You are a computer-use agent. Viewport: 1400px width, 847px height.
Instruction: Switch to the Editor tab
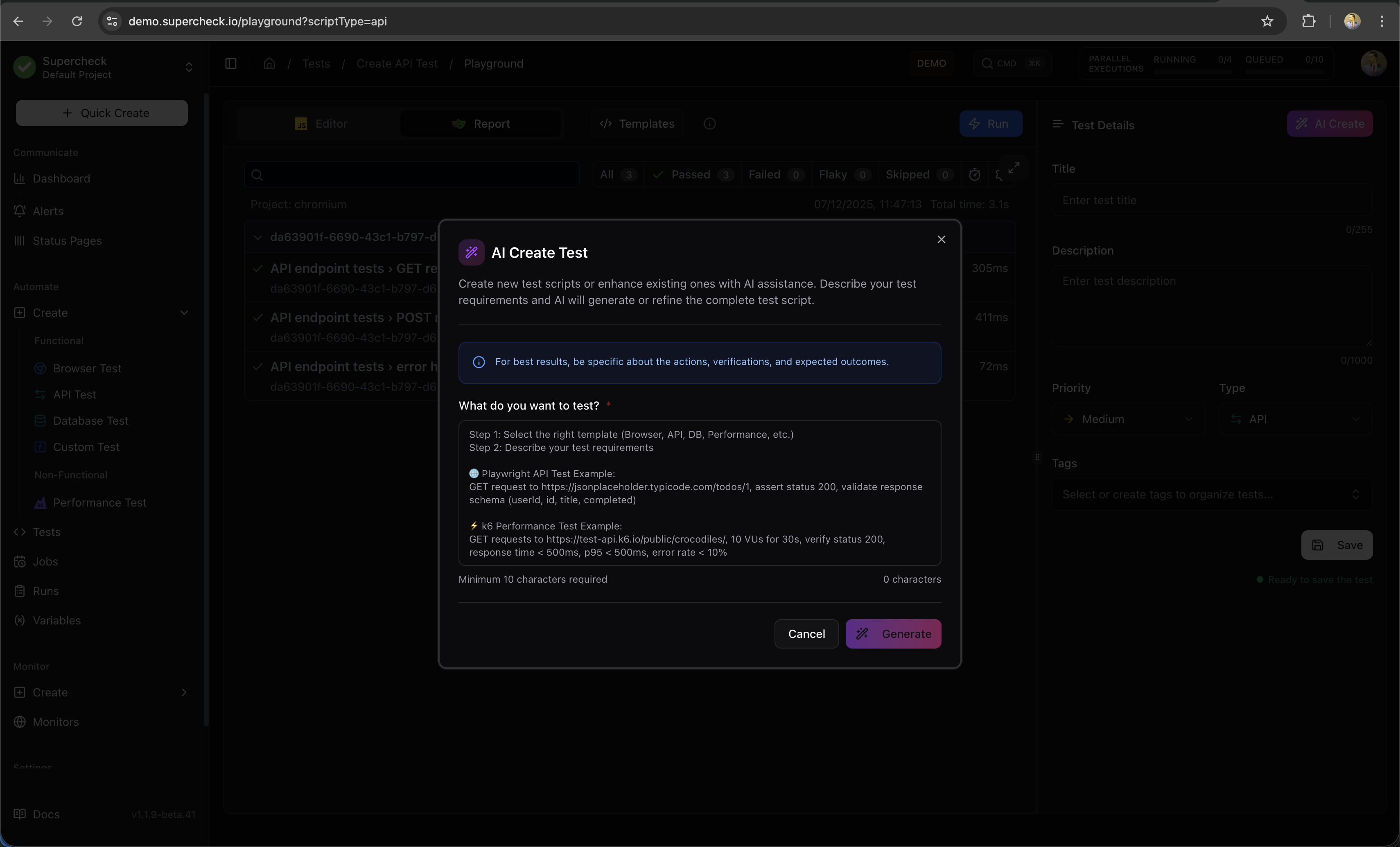point(321,123)
